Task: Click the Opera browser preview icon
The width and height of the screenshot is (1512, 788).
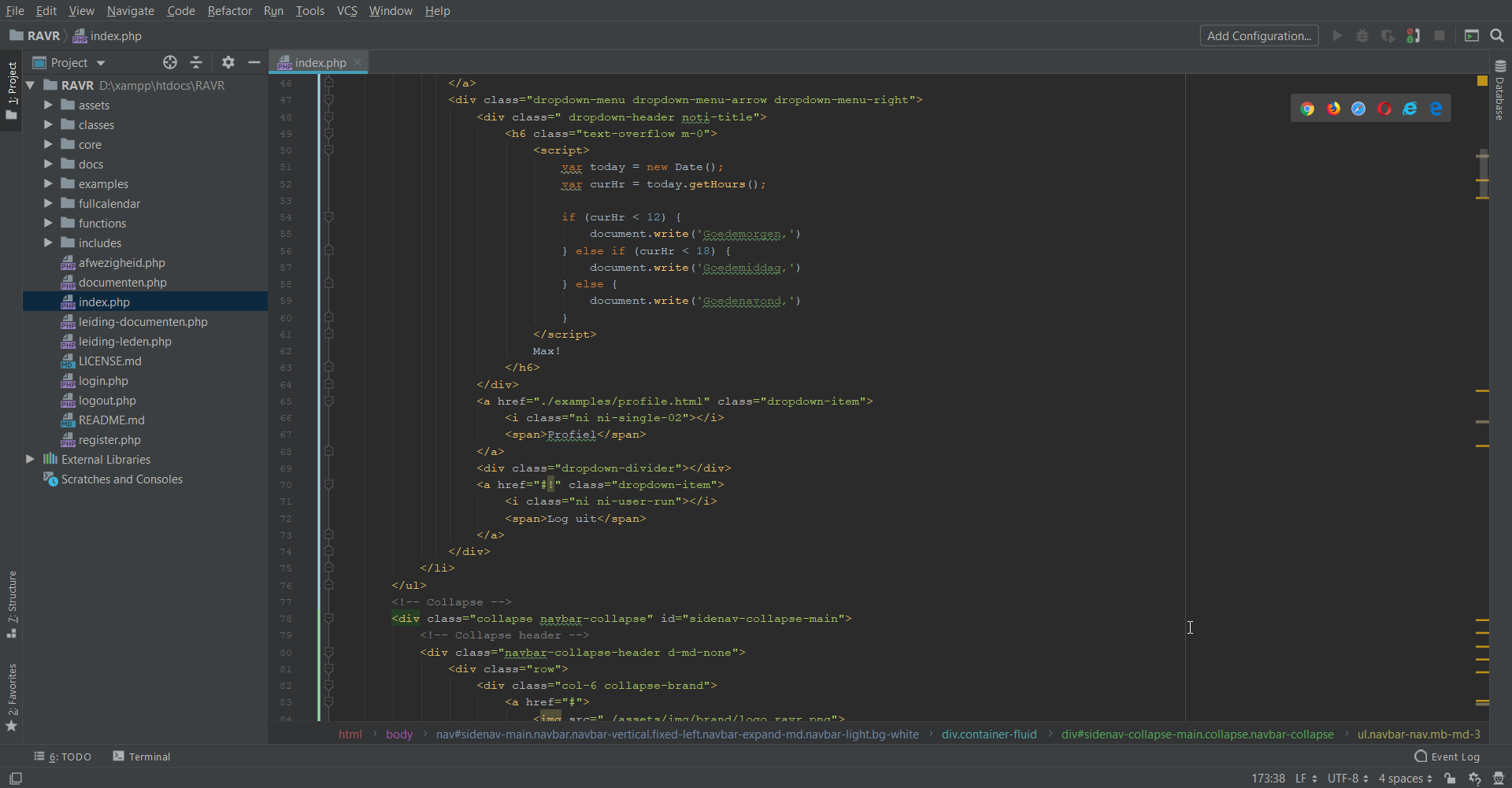Action: coord(1384,109)
